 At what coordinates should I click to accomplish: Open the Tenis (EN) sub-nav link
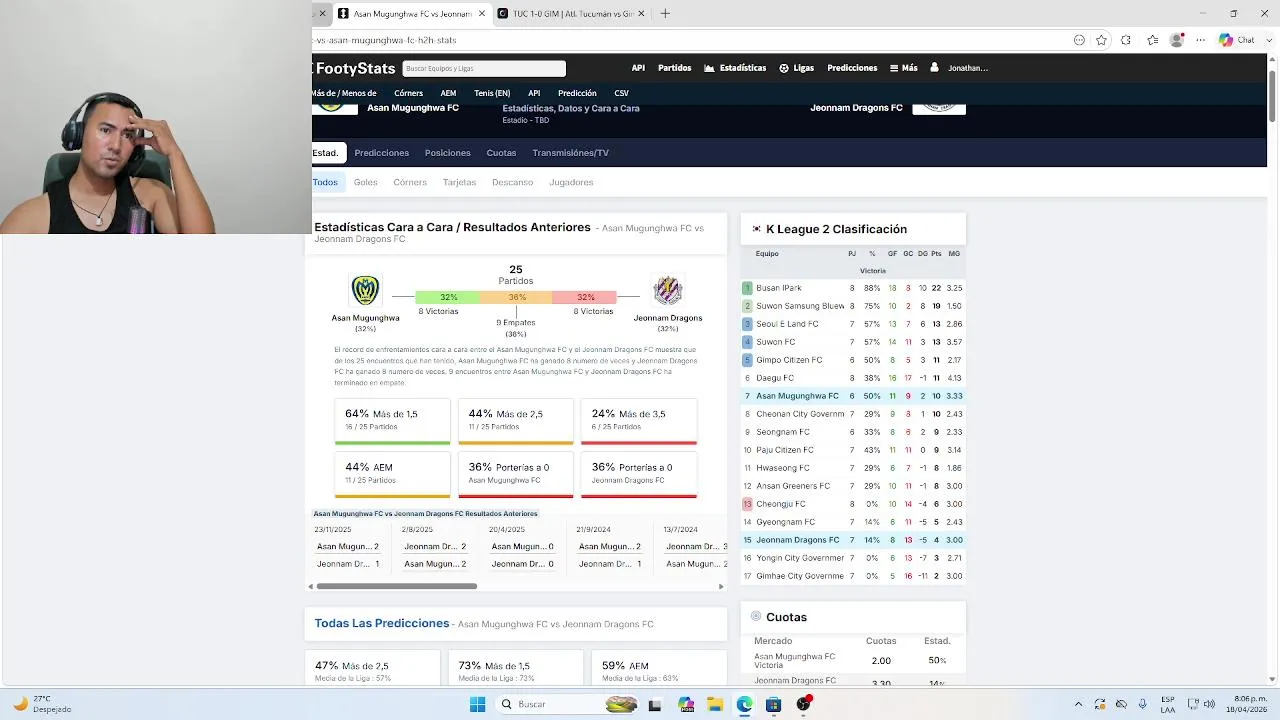pos(492,93)
